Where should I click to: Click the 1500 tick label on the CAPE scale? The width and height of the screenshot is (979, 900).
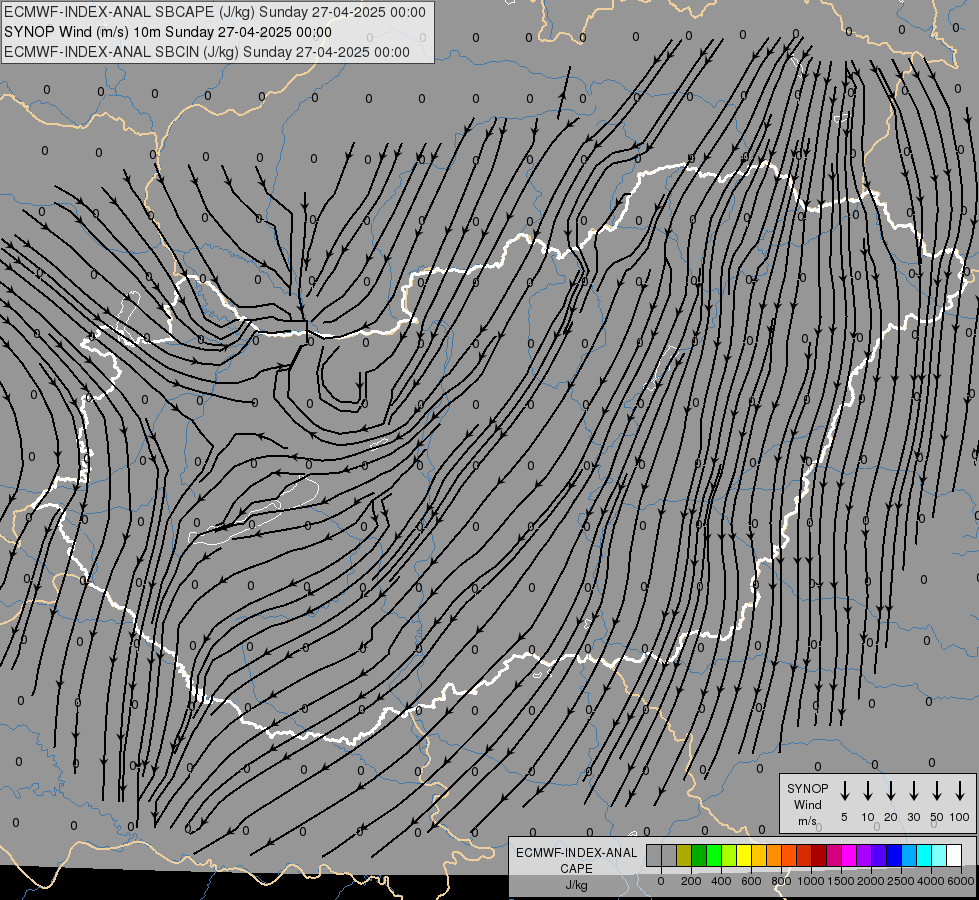841,881
